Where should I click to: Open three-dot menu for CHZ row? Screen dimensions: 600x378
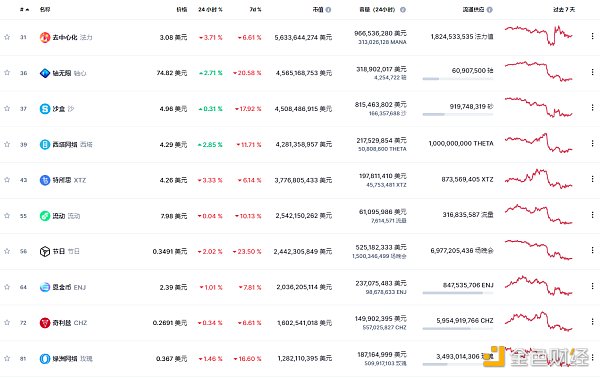(592, 322)
